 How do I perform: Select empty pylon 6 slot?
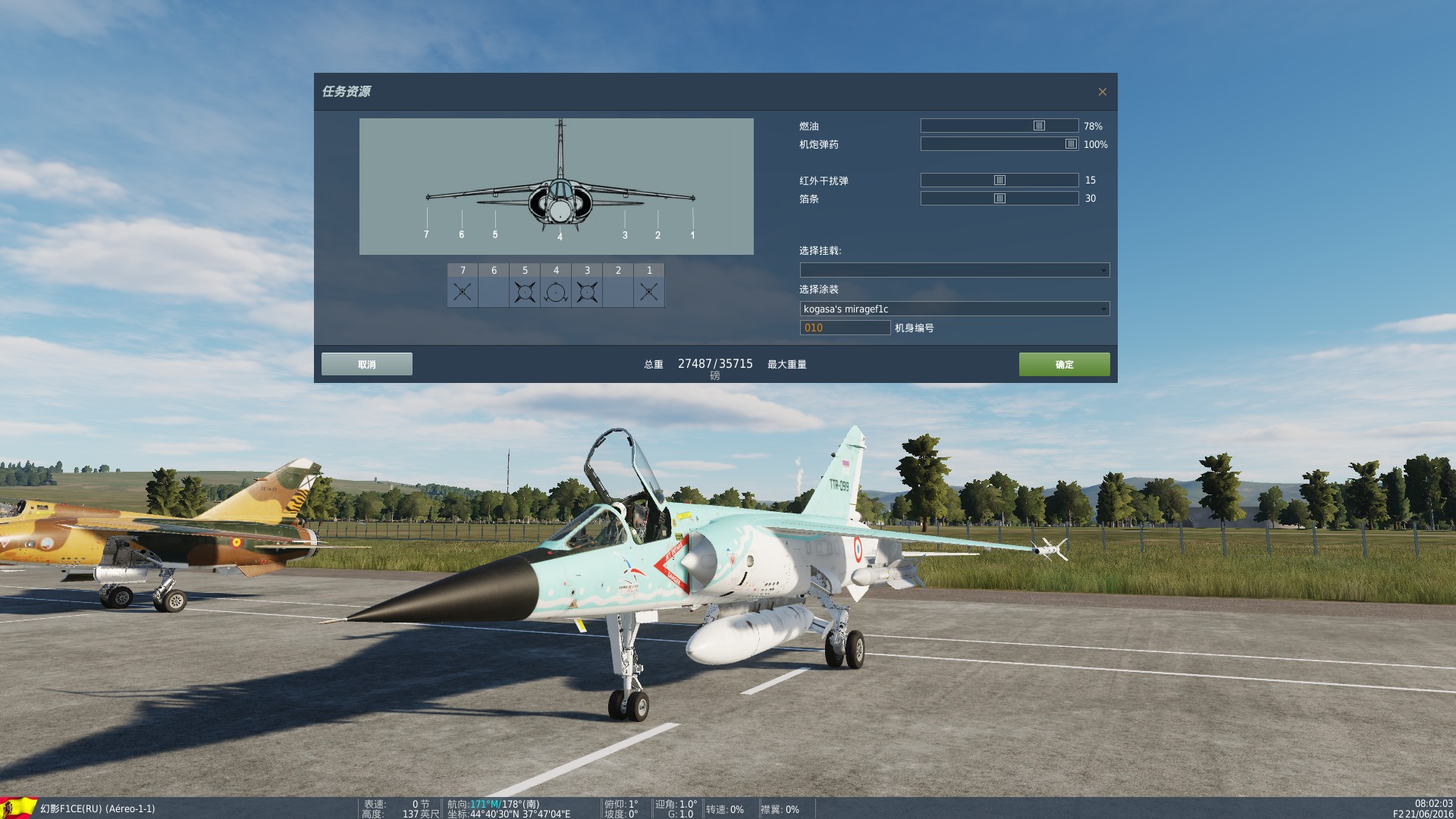[x=494, y=292]
